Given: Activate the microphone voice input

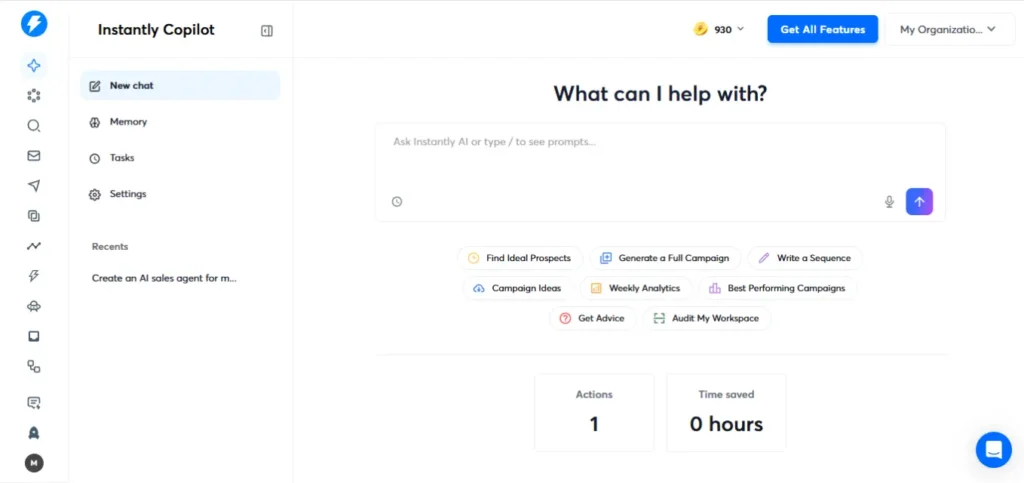Looking at the screenshot, I should (x=889, y=202).
